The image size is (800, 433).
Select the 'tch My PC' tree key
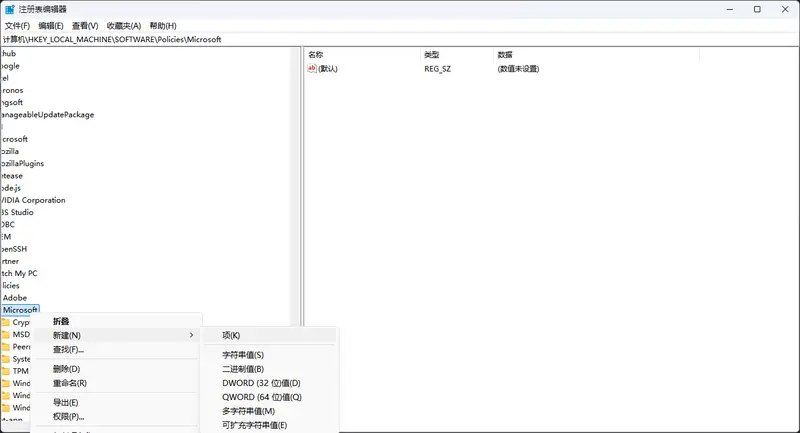pyautogui.click(x=19, y=273)
